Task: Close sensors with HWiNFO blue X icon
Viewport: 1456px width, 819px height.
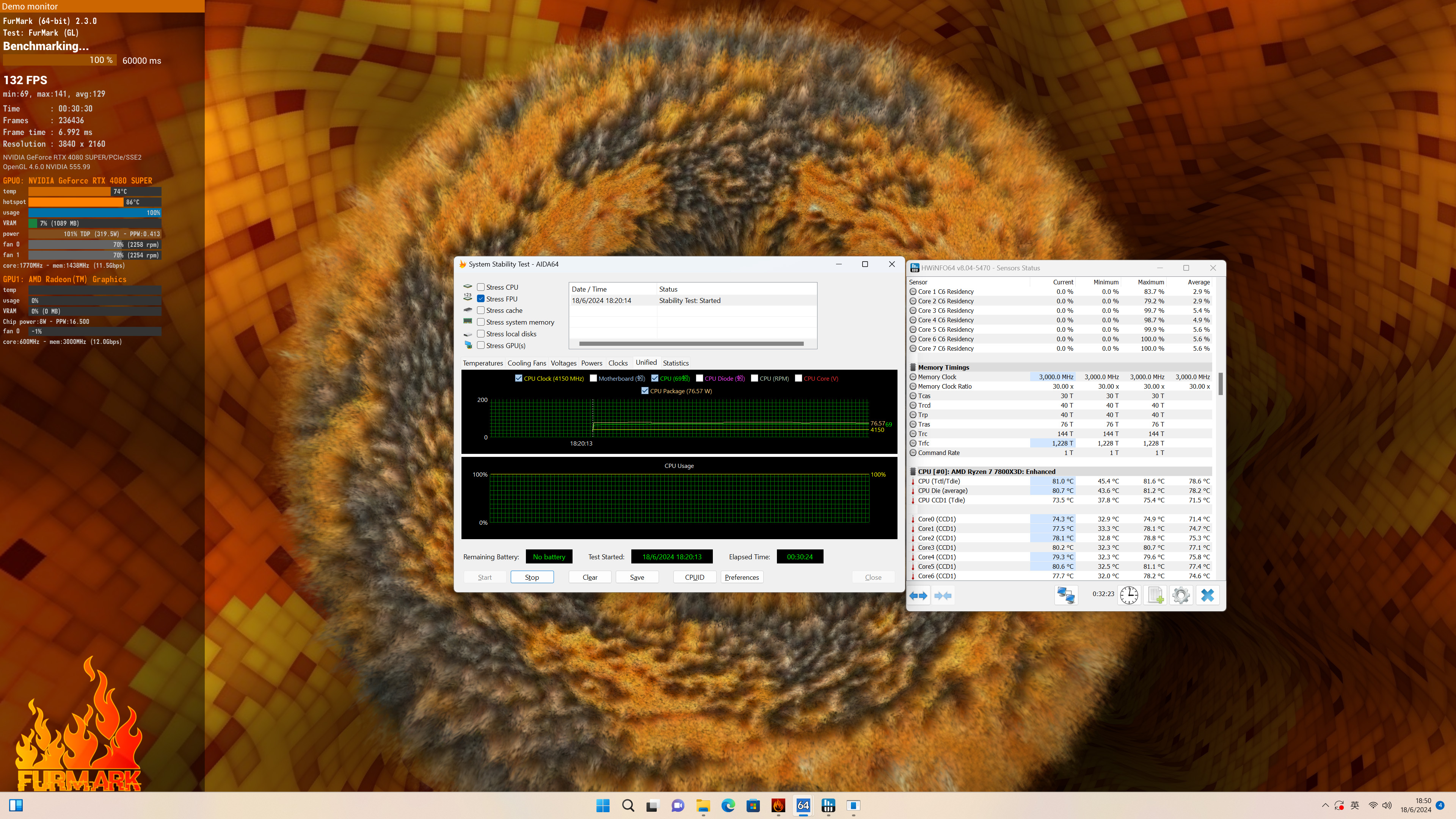Action: coord(1207,595)
